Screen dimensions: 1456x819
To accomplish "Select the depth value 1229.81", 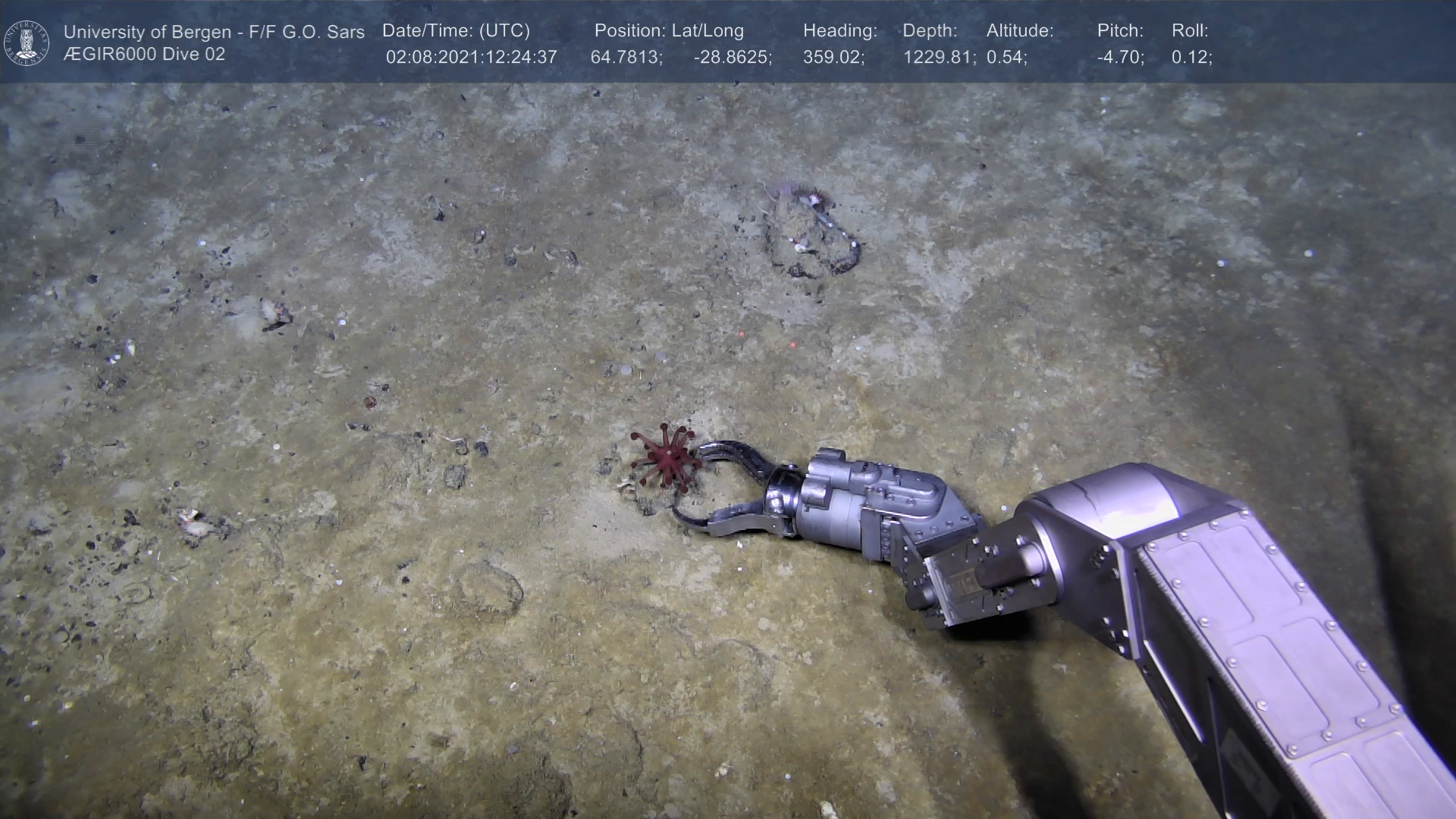I will coord(938,58).
